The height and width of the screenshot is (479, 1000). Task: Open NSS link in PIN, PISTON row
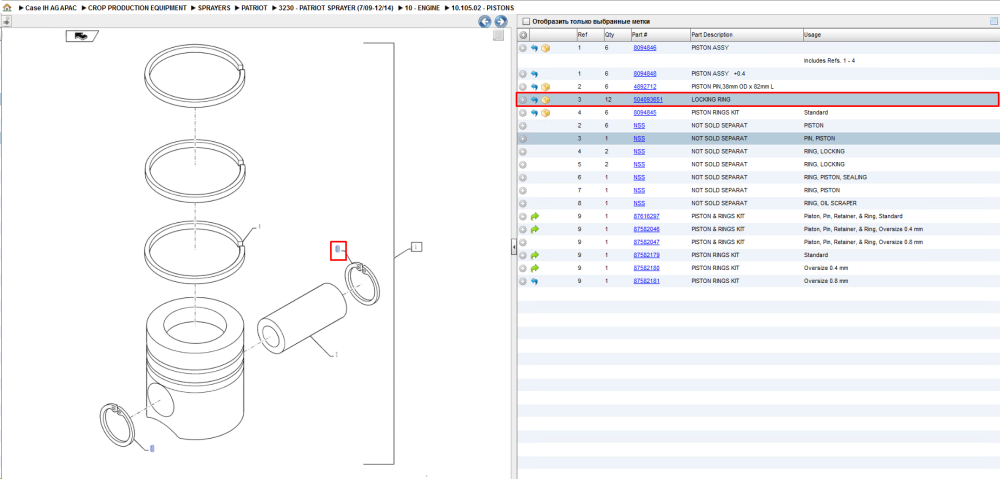pyautogui.click(x=639, y=138)
